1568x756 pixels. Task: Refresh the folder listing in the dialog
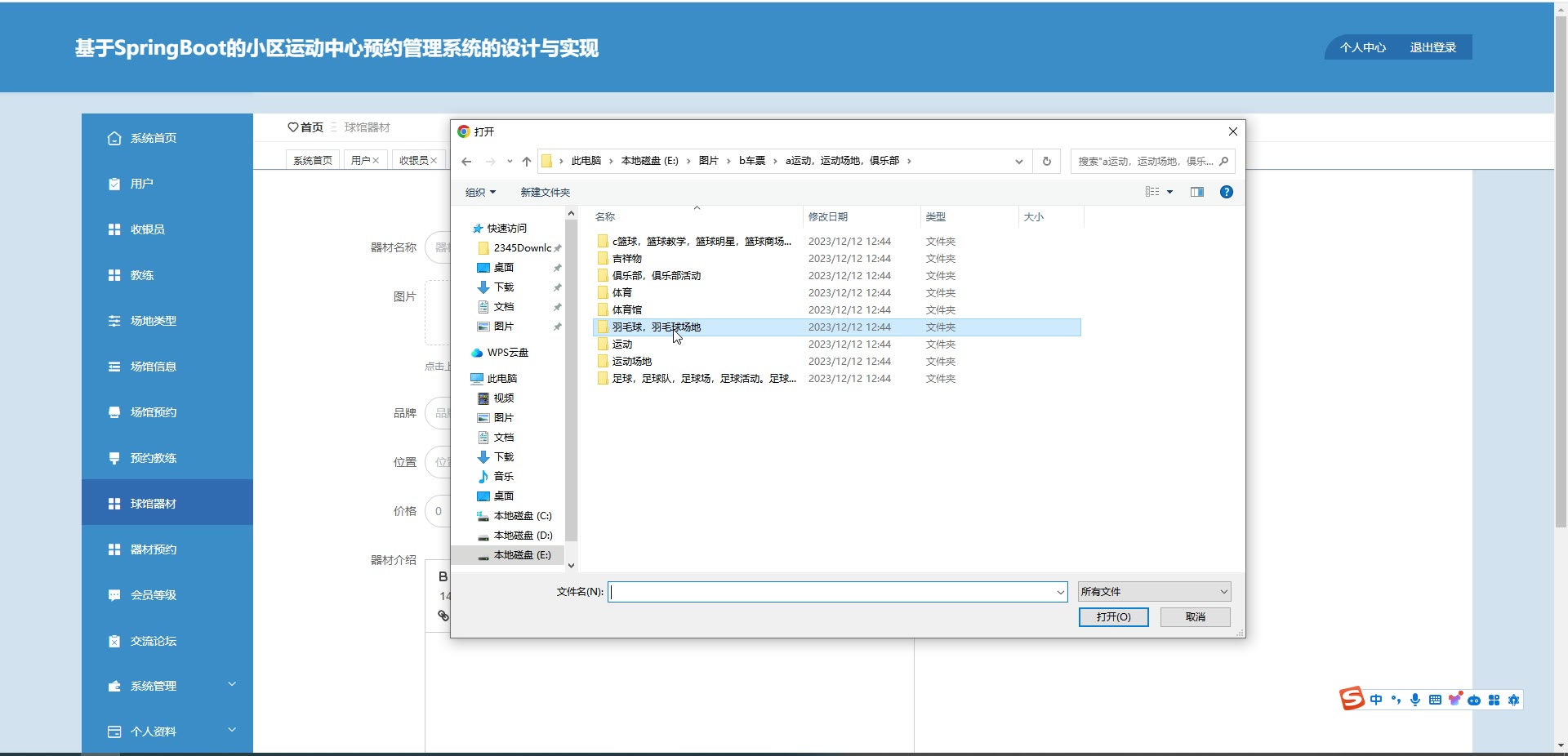1047,162
